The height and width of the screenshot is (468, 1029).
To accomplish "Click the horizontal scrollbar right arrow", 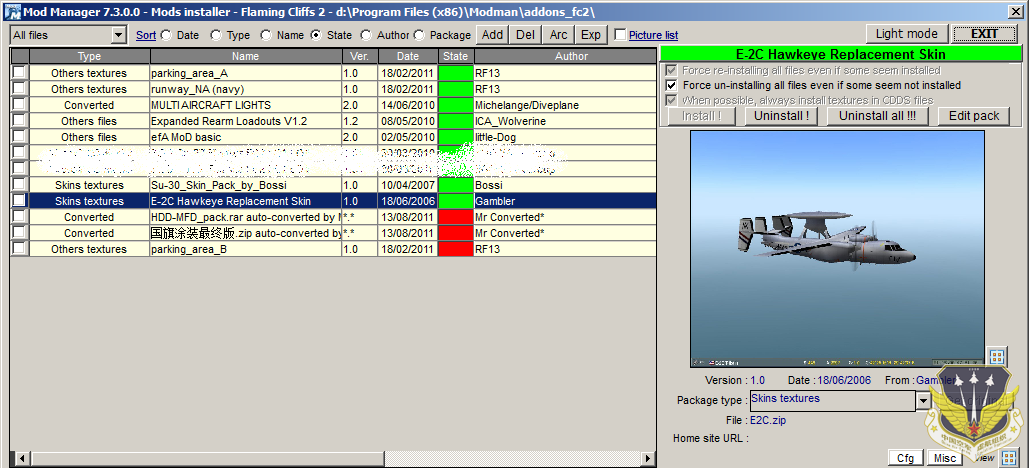I will click(649, 458).
